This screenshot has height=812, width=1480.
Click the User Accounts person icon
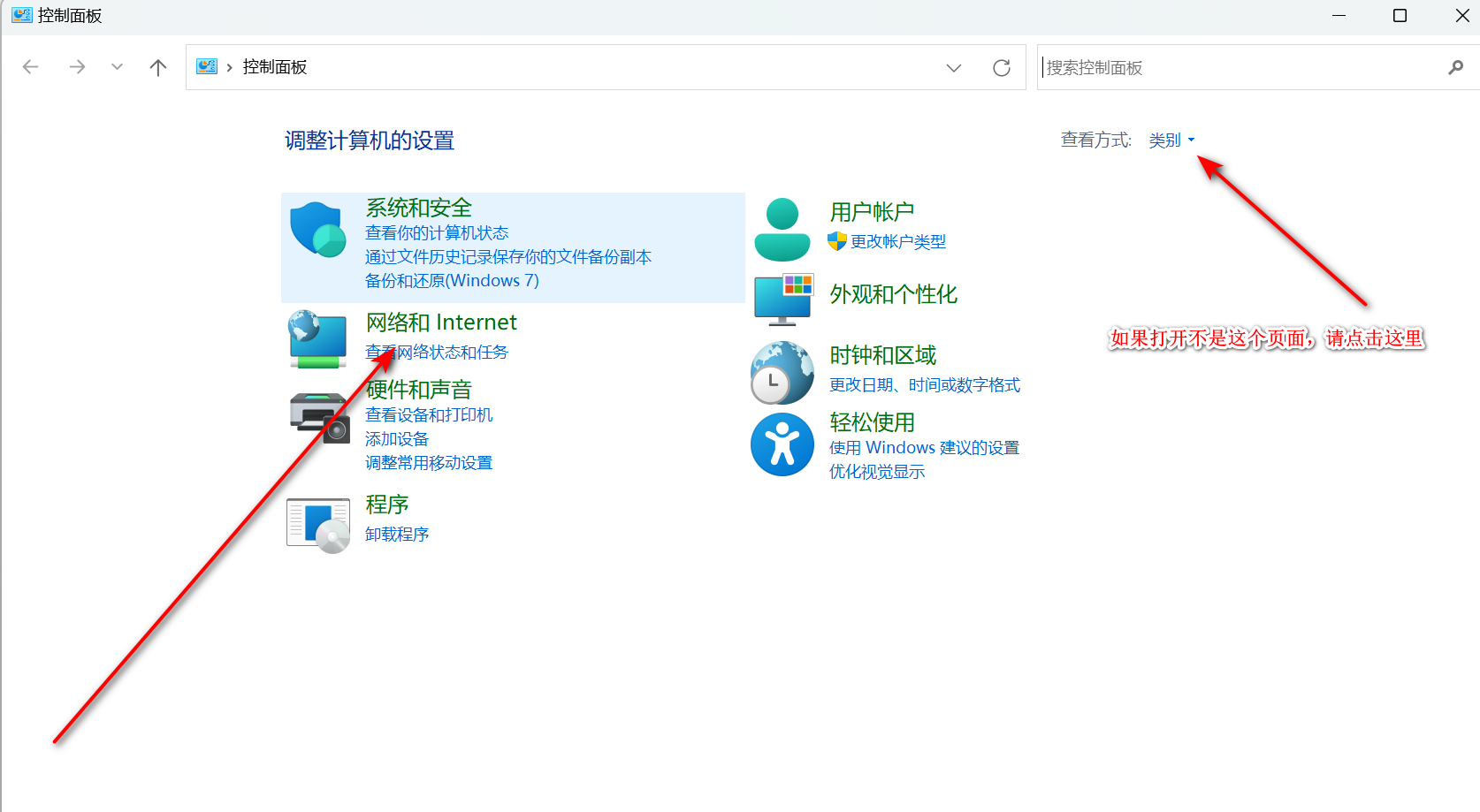click(782, 230)
